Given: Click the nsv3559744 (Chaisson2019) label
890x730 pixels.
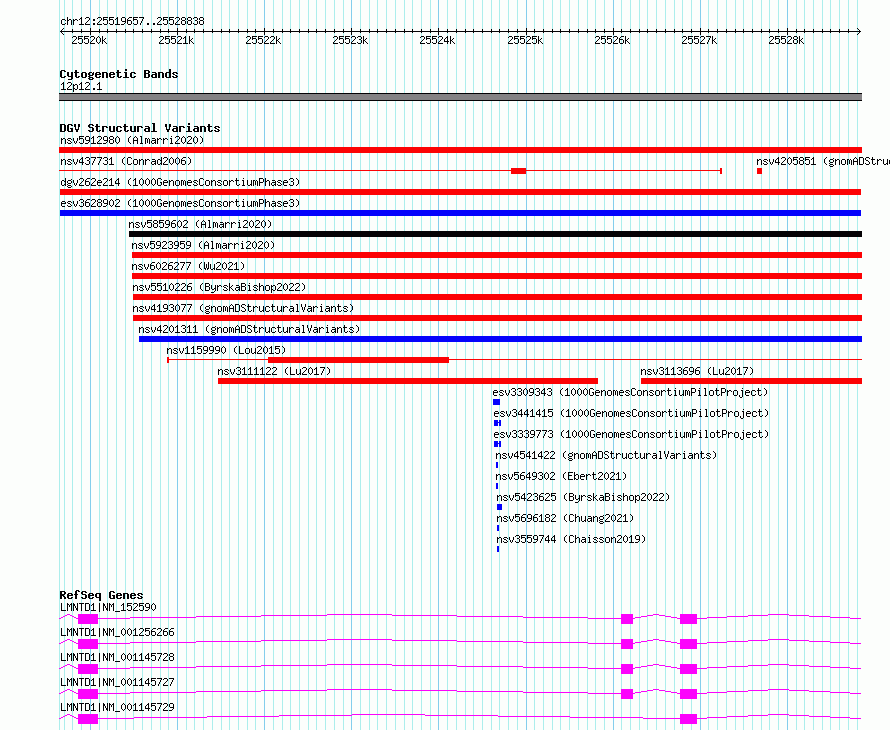Looking at the screenshot, I should pyautogui.click(x=571, y=539).
